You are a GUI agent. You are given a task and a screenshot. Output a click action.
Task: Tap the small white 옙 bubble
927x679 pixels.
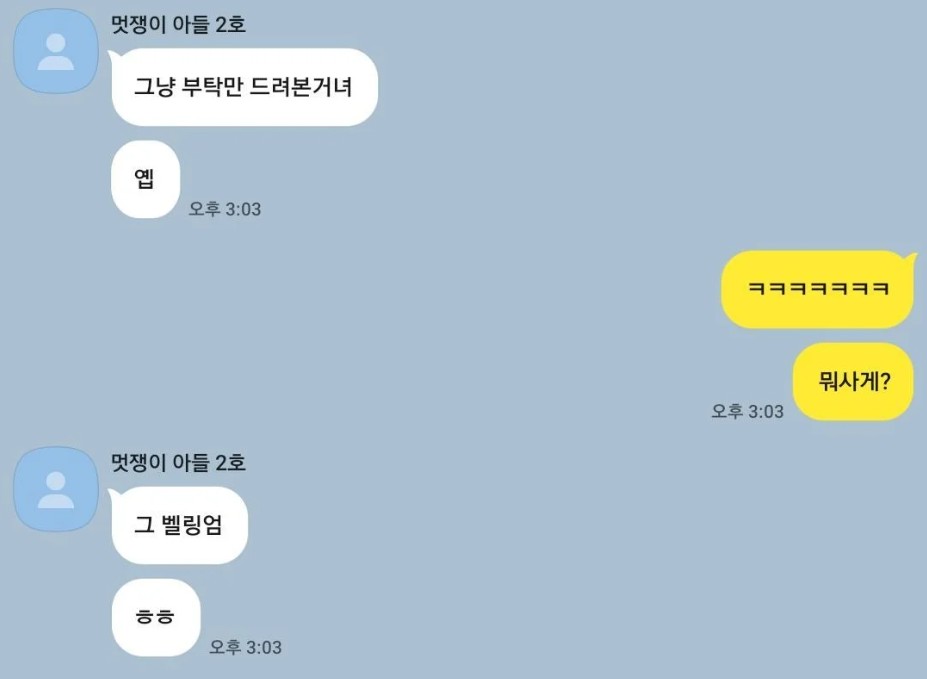click(145, 179)
